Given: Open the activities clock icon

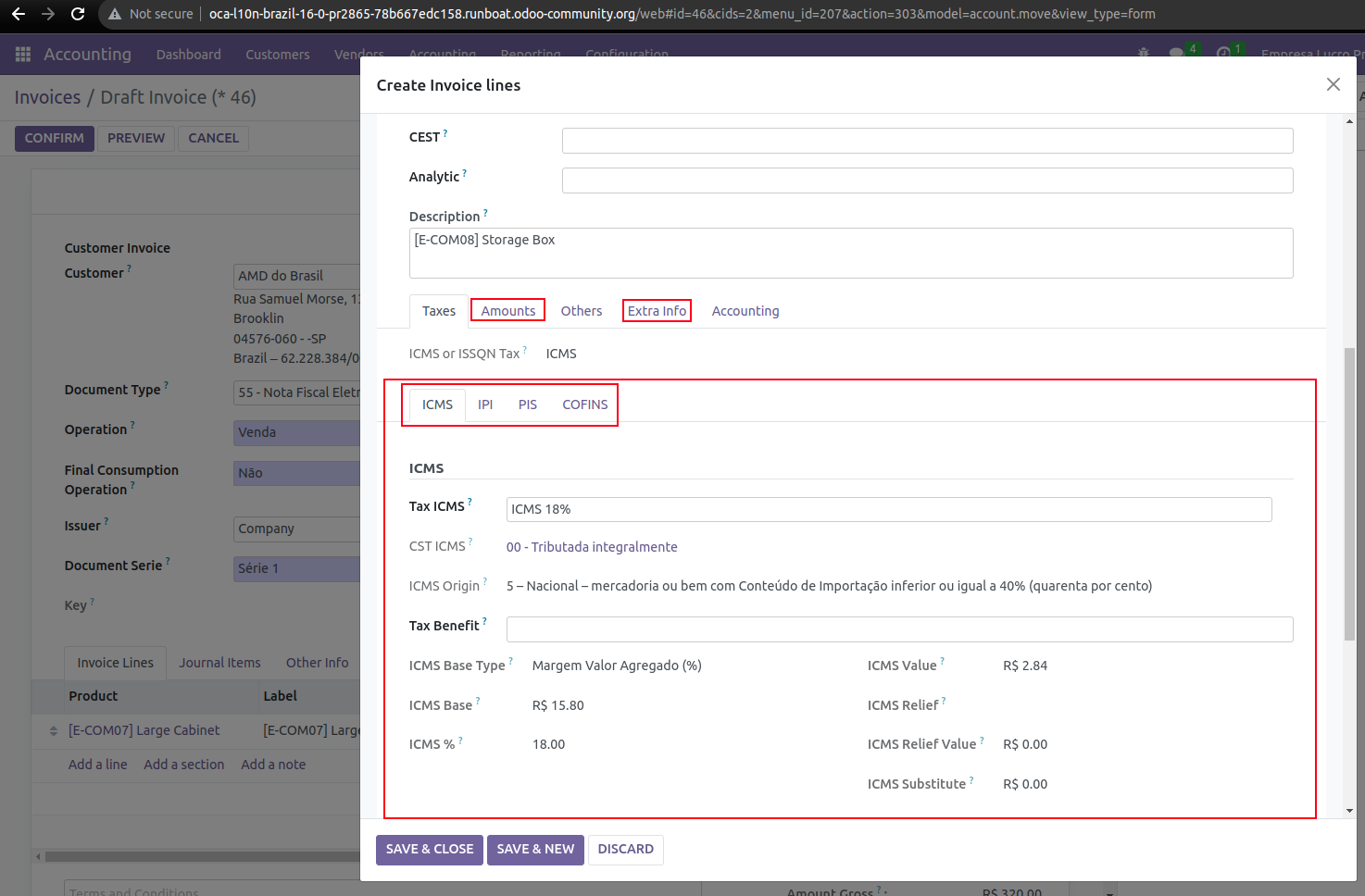Looking at the screenshot, I should [x=1223, y=54].
